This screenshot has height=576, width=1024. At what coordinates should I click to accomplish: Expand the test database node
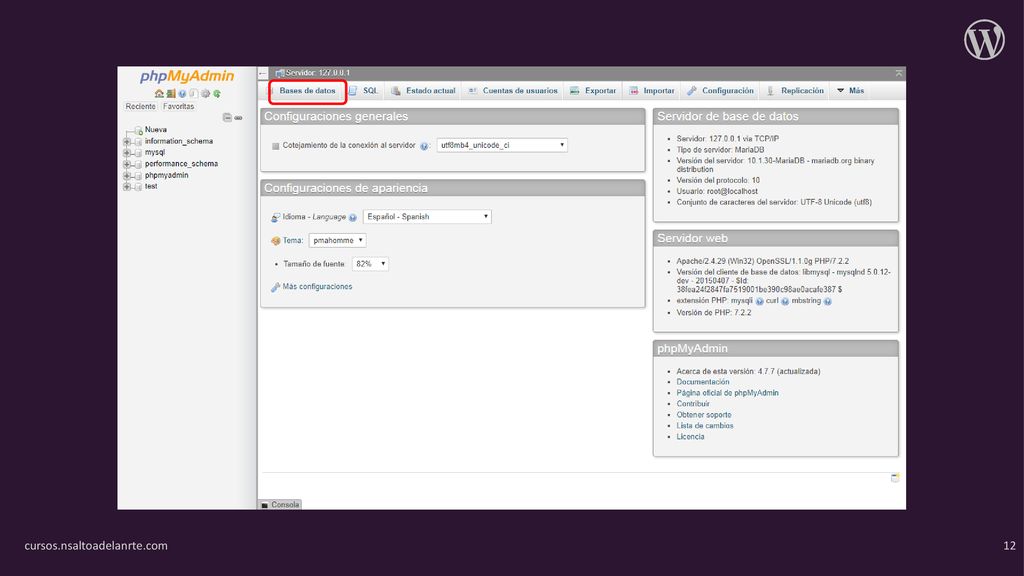click(127, 186)
